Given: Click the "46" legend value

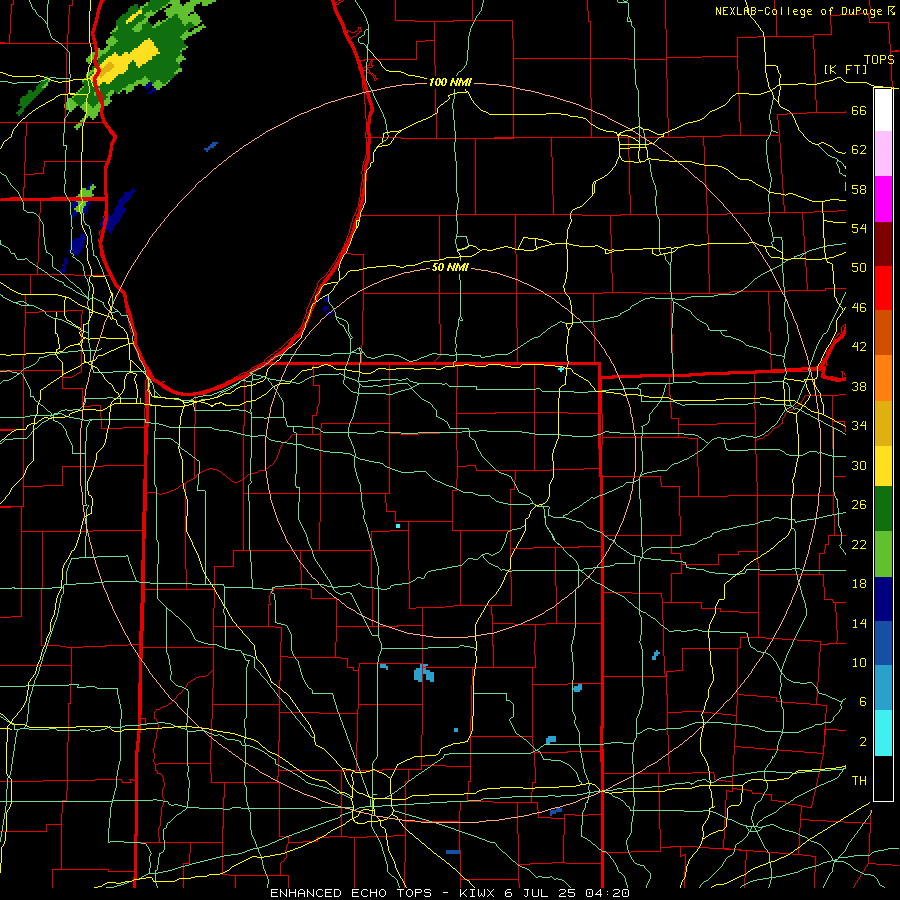Looking at the screenshot, I should pyautogui.click(x=859, y=308).
